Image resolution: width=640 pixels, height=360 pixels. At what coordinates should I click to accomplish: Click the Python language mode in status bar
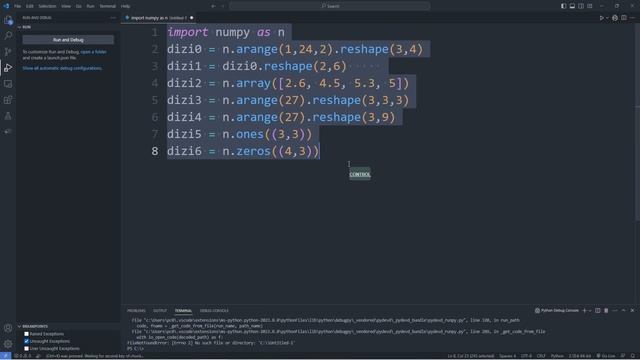(557, 356)
